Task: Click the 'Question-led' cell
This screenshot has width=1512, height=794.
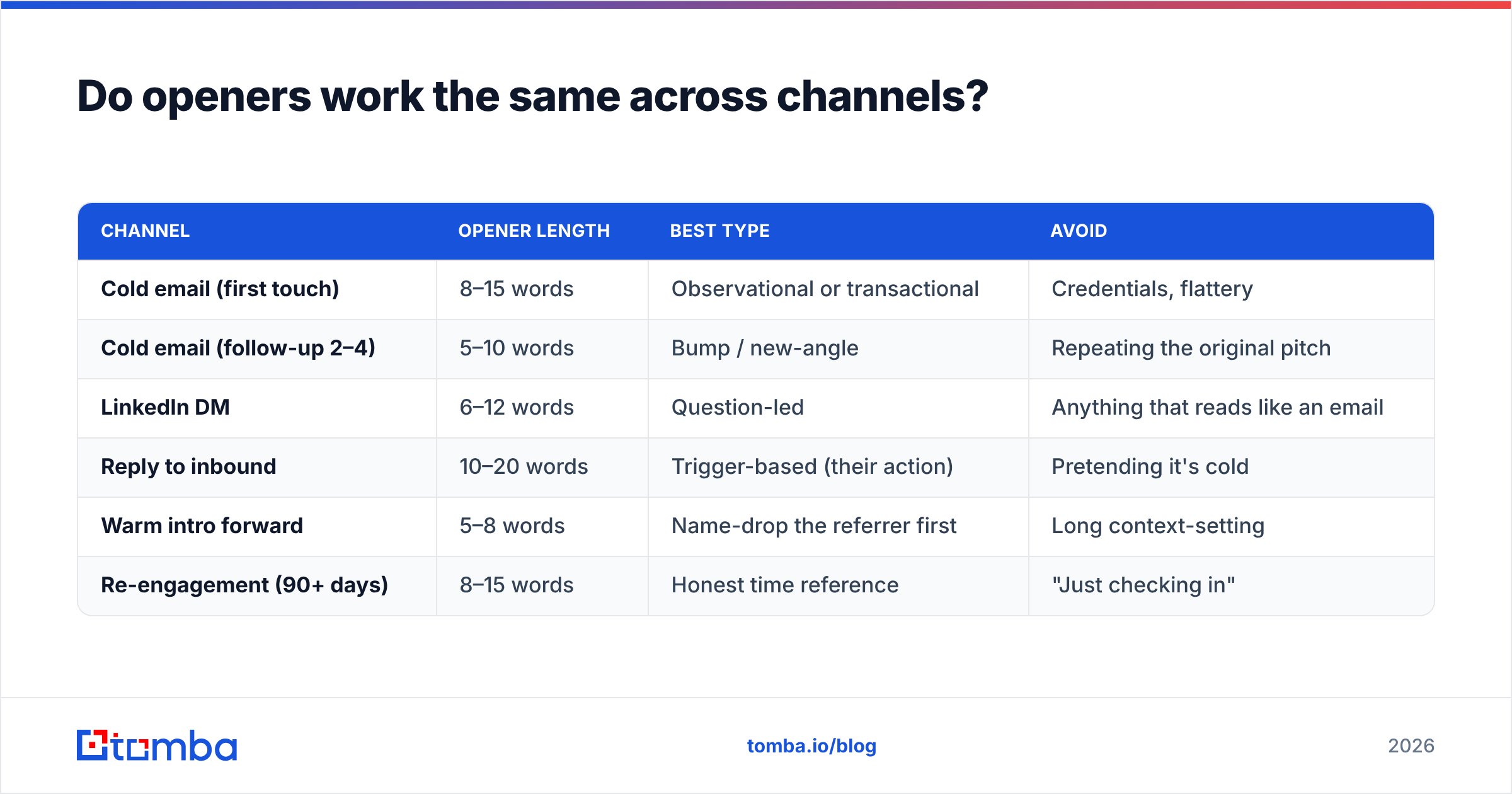Action: pyautogui.click(x=738, y=407)
